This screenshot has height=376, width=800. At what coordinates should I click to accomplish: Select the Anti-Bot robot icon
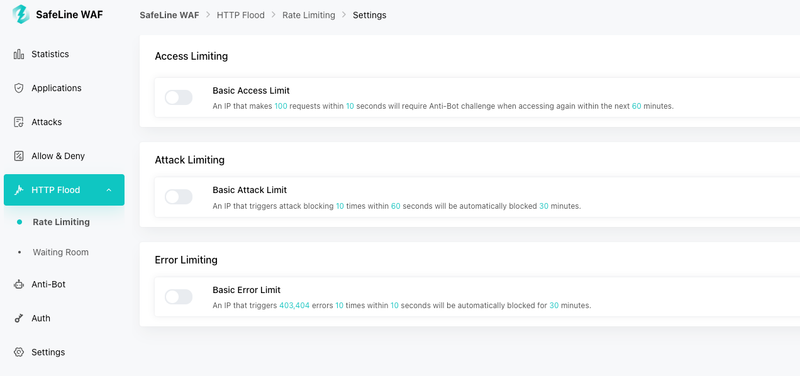19,285
